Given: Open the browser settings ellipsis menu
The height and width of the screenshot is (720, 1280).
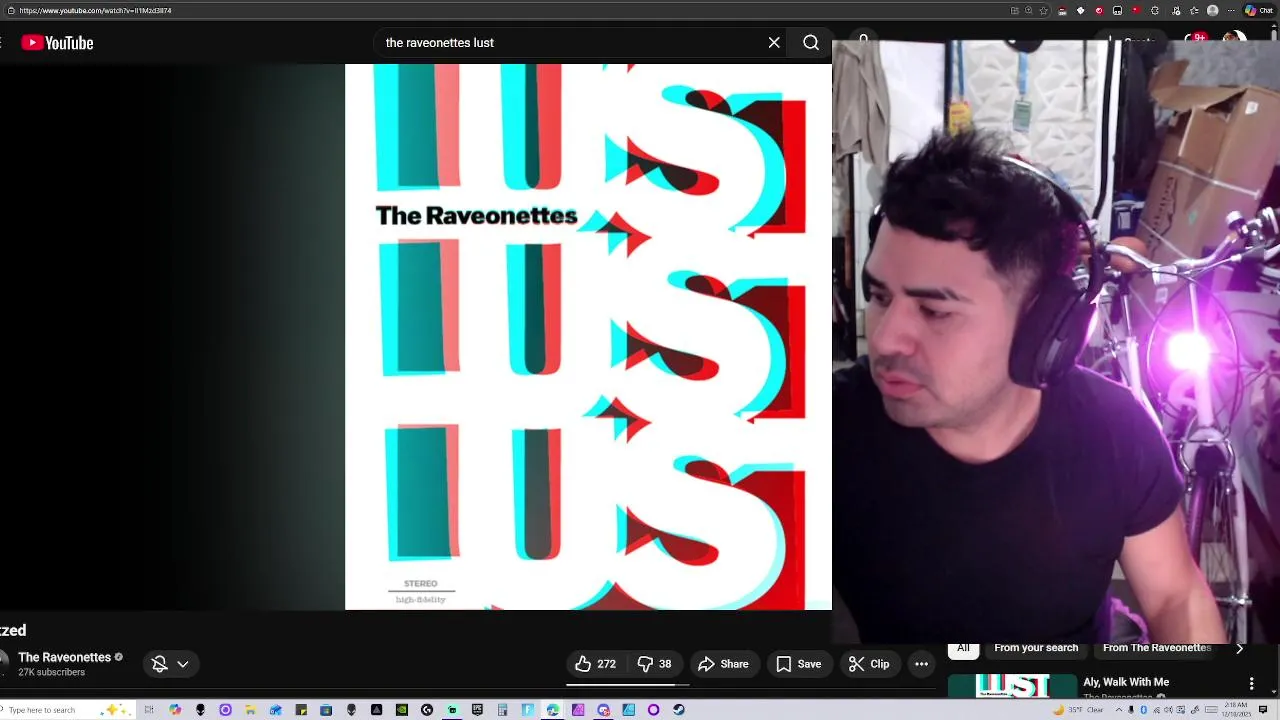Looking at the screenshot, I should pos(1231,10).
